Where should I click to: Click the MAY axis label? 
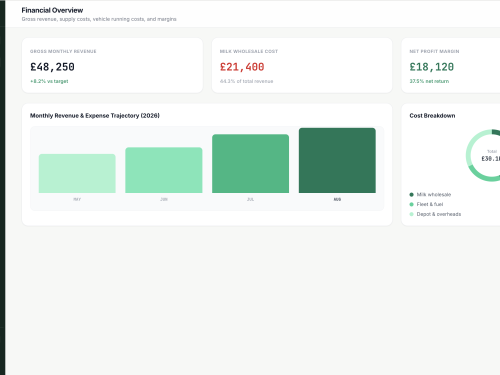pos(77,199)
